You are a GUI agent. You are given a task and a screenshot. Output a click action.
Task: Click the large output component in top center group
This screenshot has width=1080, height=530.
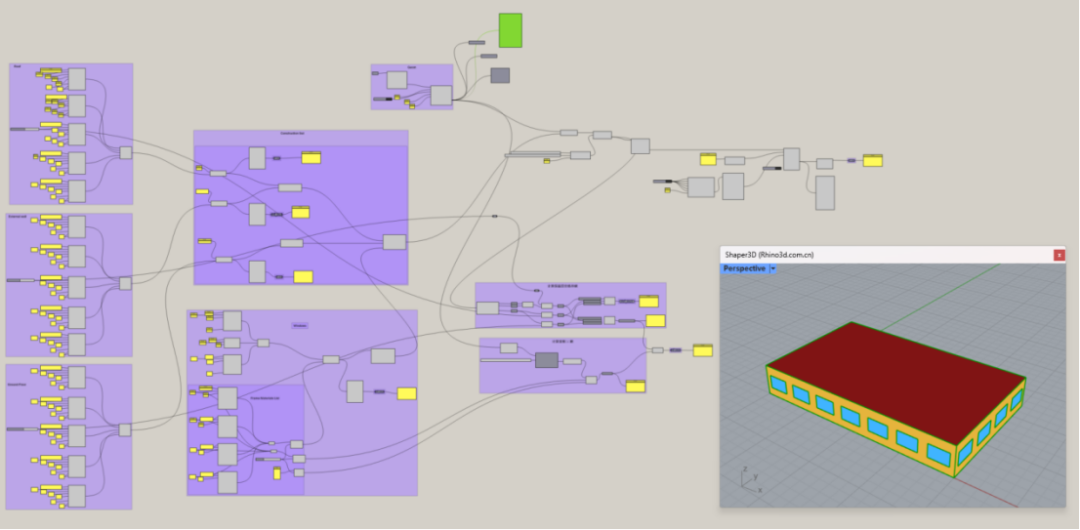point(440,95)
